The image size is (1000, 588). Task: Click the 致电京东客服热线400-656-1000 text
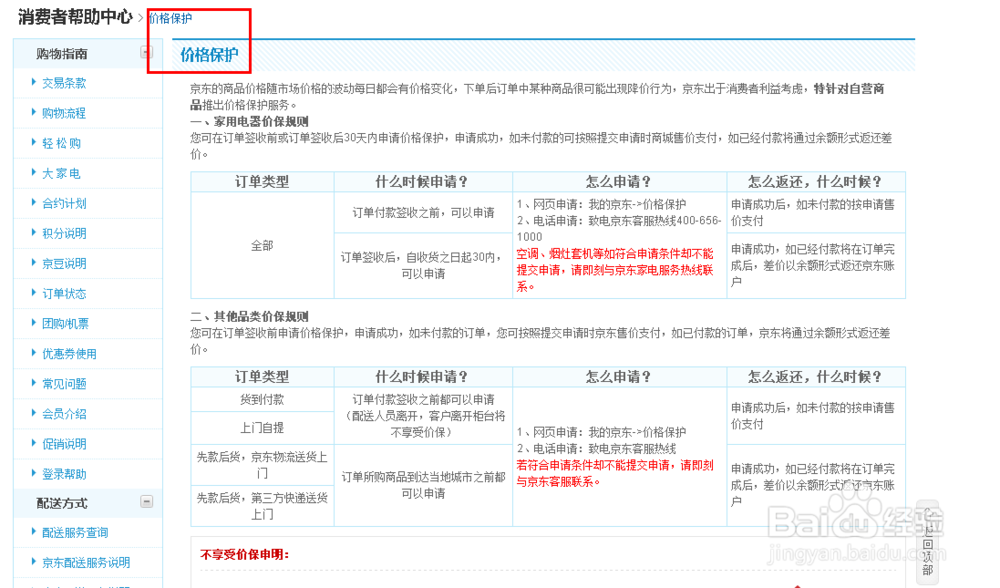[619, 228]
